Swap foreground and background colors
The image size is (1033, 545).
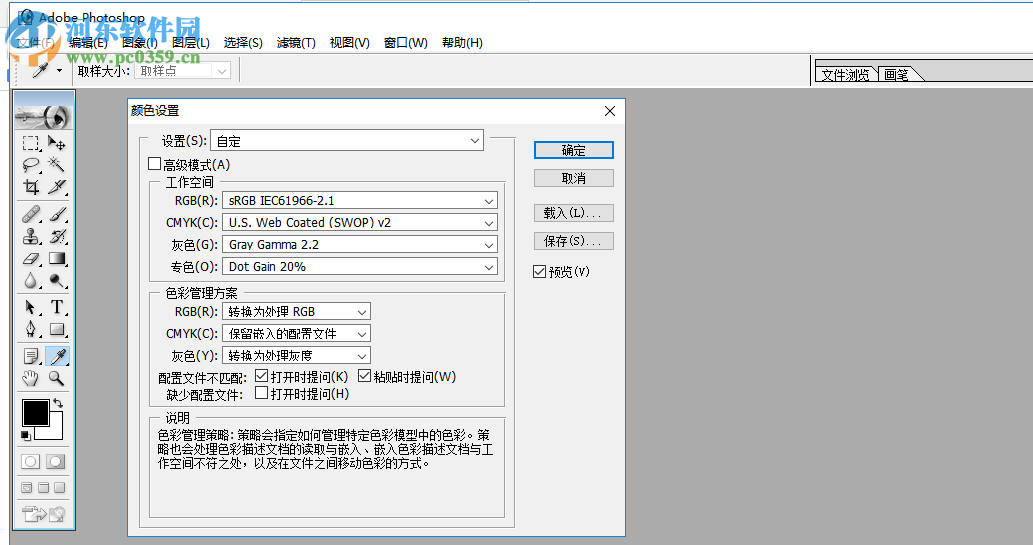coord(58,403)
